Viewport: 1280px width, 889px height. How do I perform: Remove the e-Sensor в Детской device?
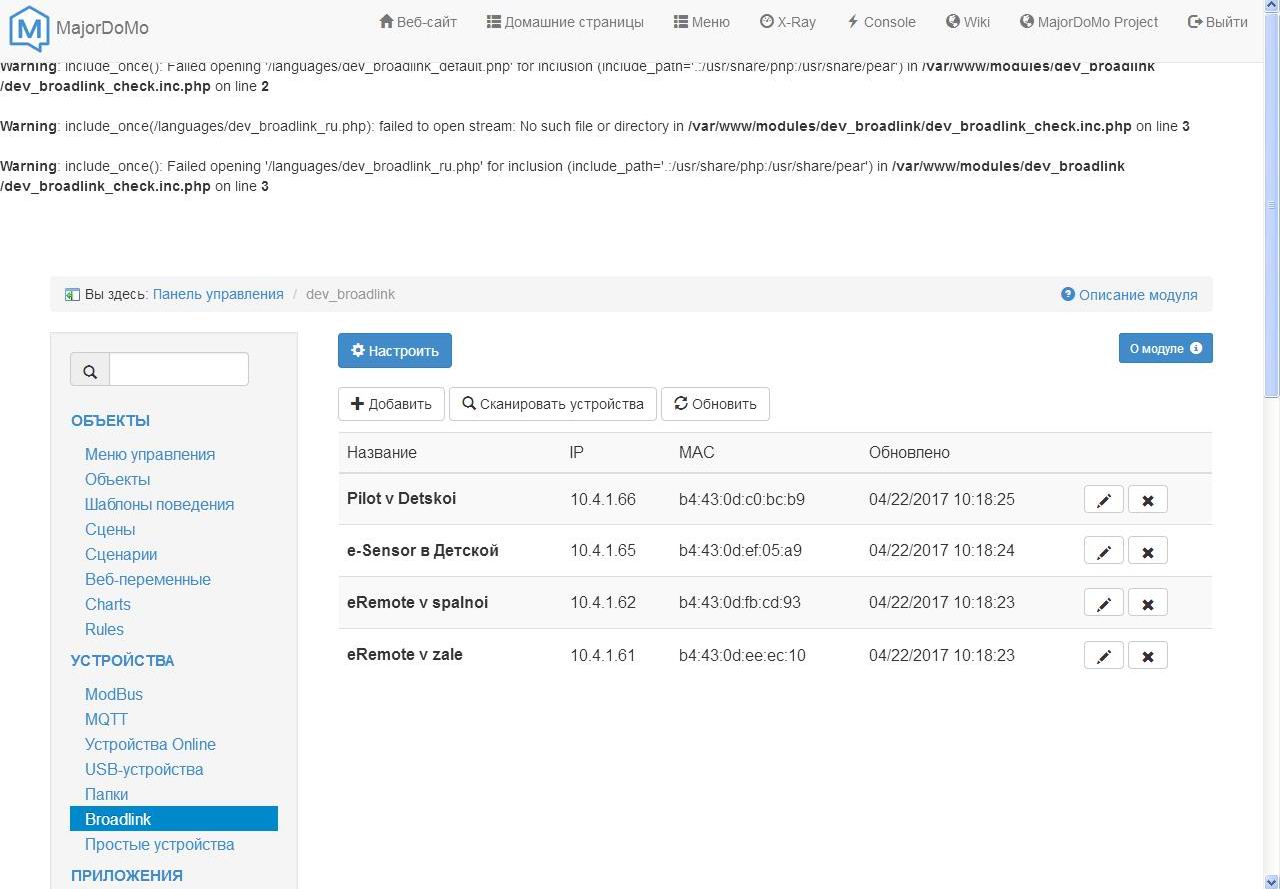click(x=1147, y=552)
